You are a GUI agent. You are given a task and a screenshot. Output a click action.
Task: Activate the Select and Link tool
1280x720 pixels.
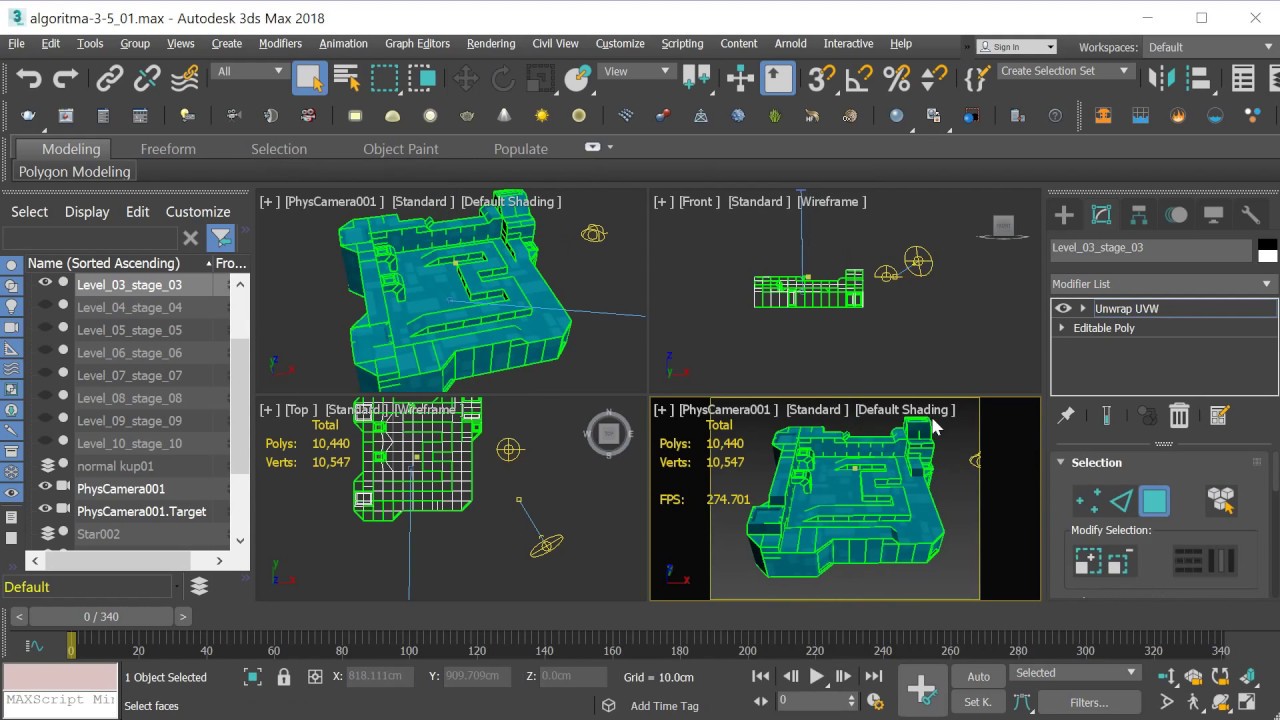[109, 78]
